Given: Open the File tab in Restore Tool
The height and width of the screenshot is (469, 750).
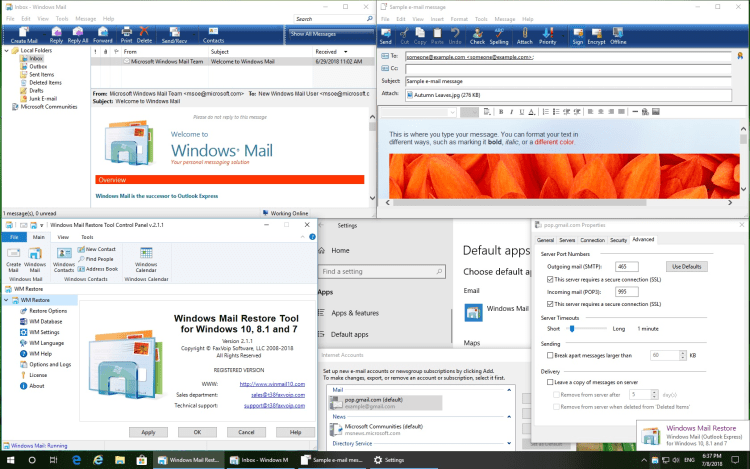Looking at the screenshot, I should tap(14, 237).
